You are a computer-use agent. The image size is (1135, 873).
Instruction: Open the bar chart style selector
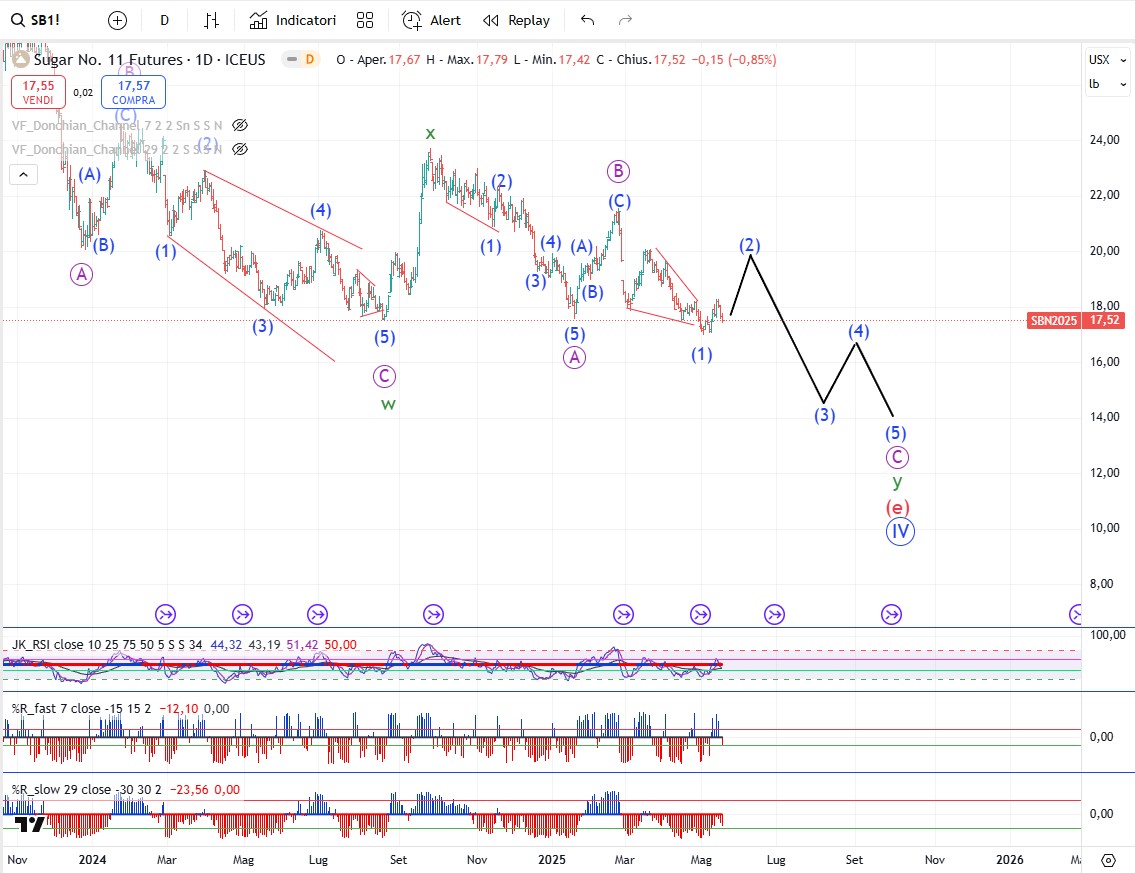coord(211,20)
